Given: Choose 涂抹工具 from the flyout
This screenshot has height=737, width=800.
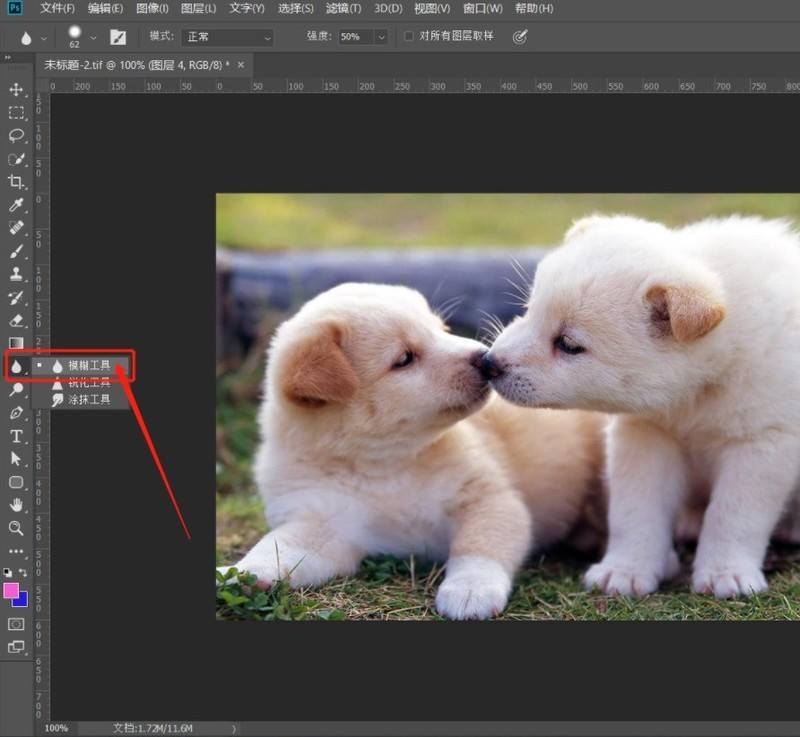Looking at the screenshot, I should pyautogui.click(x=82, y=399).
